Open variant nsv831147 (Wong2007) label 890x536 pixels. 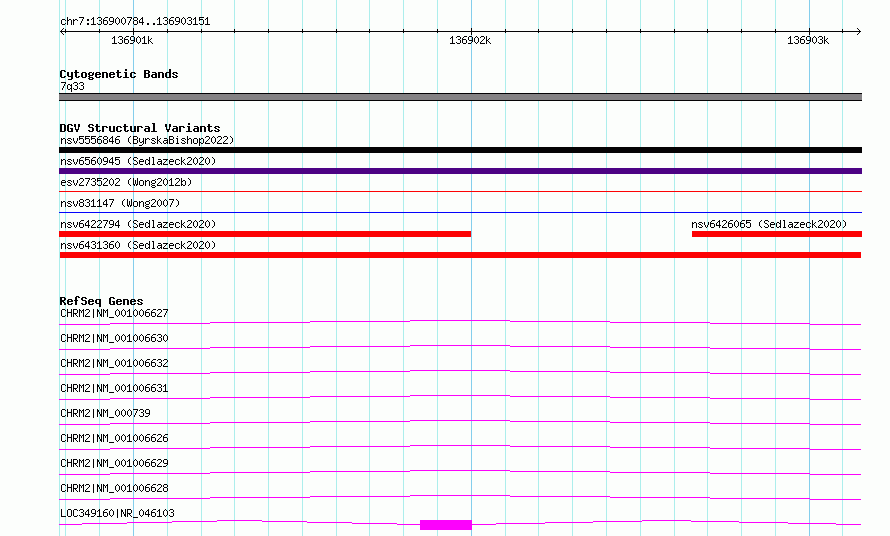(x=120, y=203)
